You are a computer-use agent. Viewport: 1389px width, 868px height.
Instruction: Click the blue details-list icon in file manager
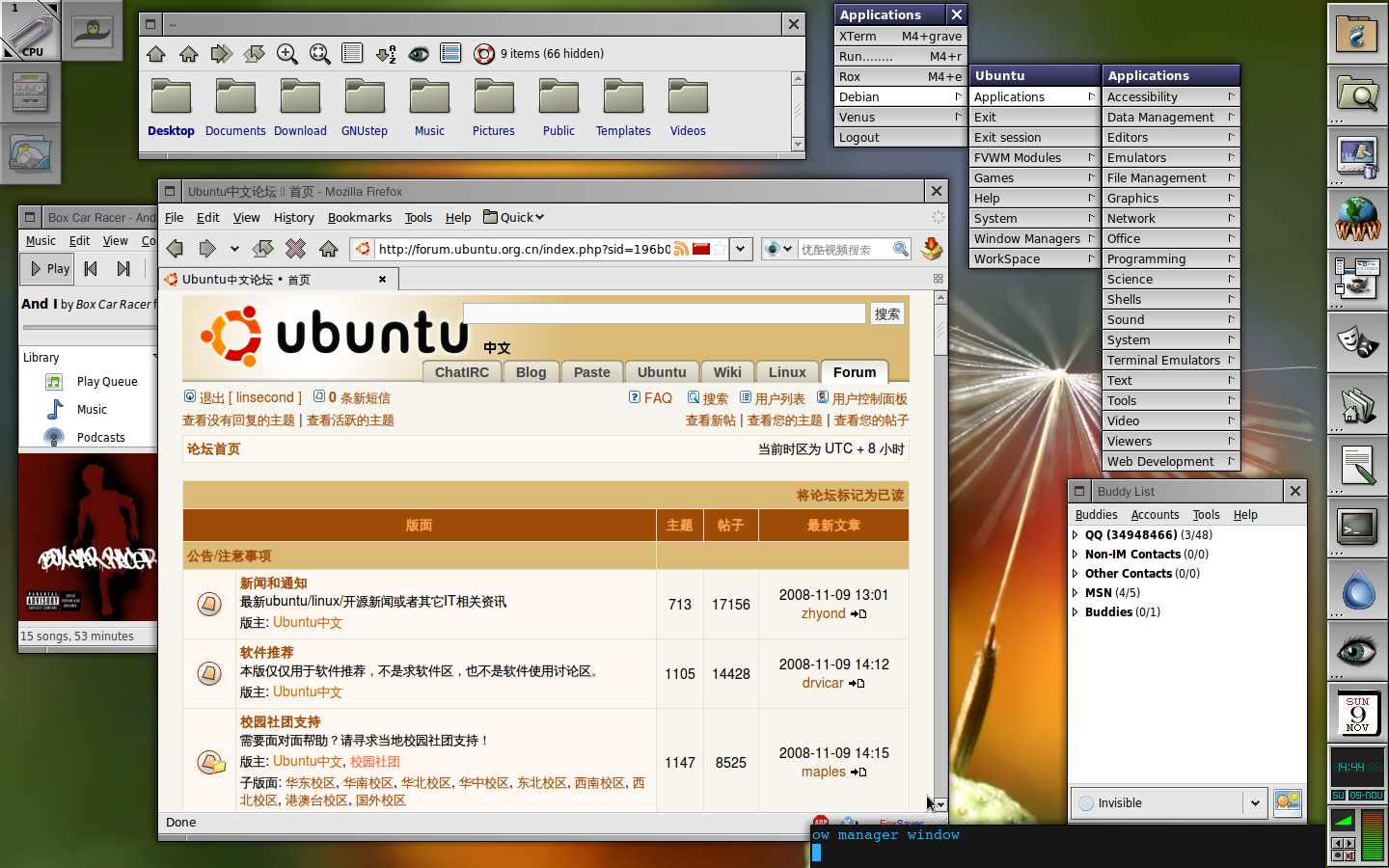[450, 54]
